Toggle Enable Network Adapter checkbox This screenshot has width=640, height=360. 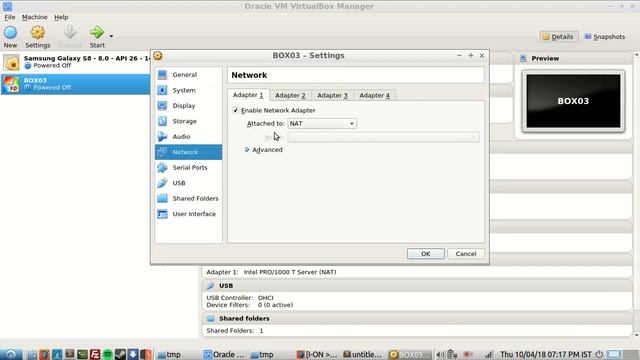point(236,110)
